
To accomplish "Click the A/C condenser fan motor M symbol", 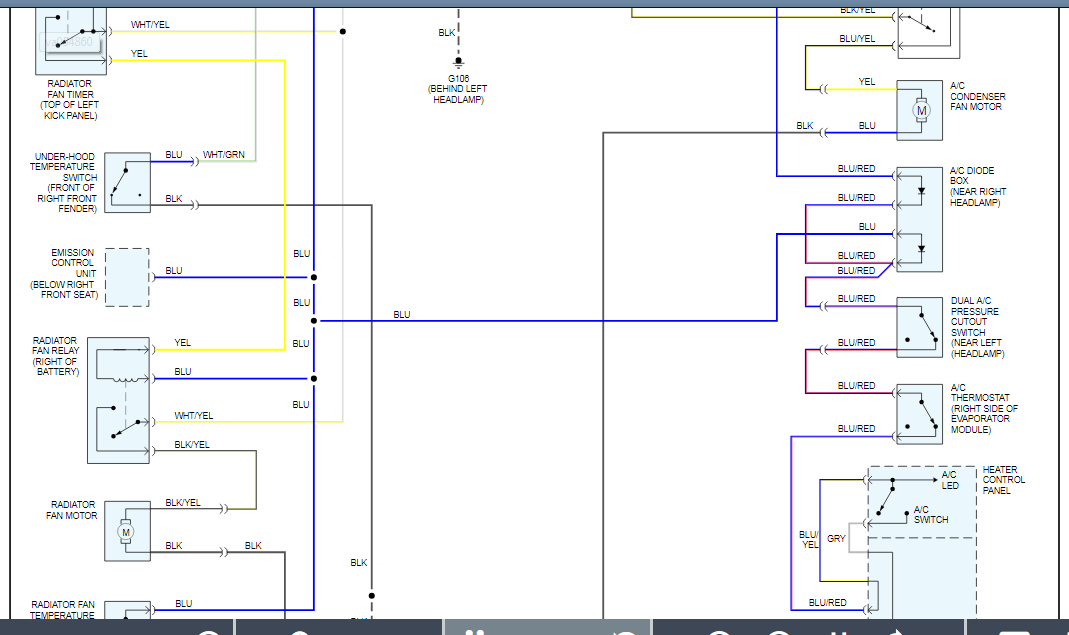I will click(921, 110).
